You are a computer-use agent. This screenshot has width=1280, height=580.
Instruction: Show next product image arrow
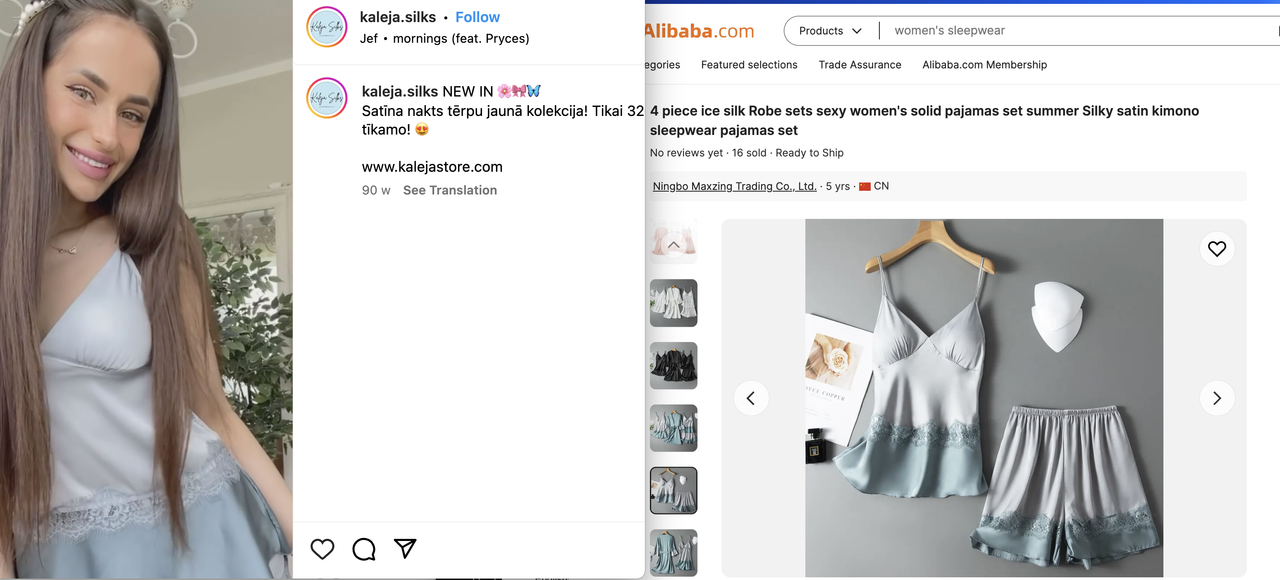click(x=1217, y=398)
